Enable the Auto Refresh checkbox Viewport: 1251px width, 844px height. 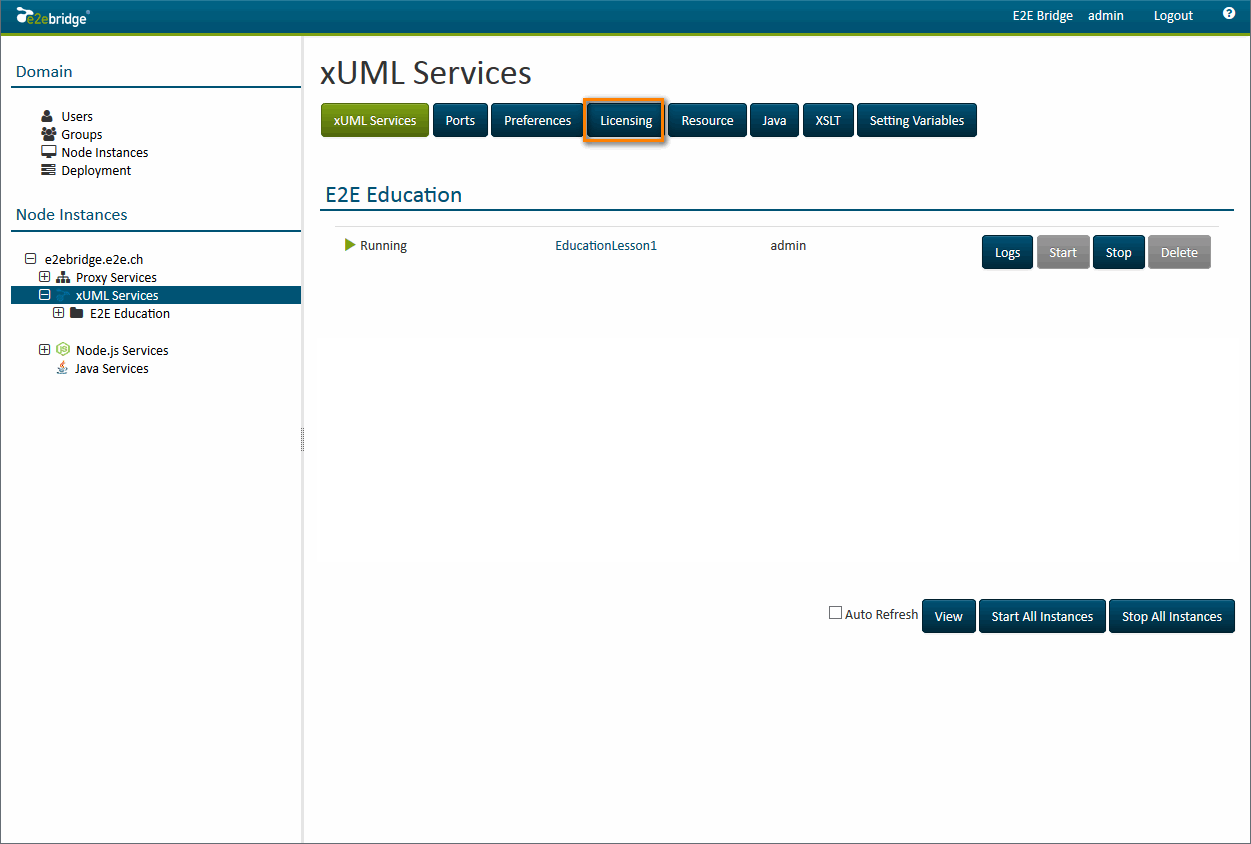(835, 613)
